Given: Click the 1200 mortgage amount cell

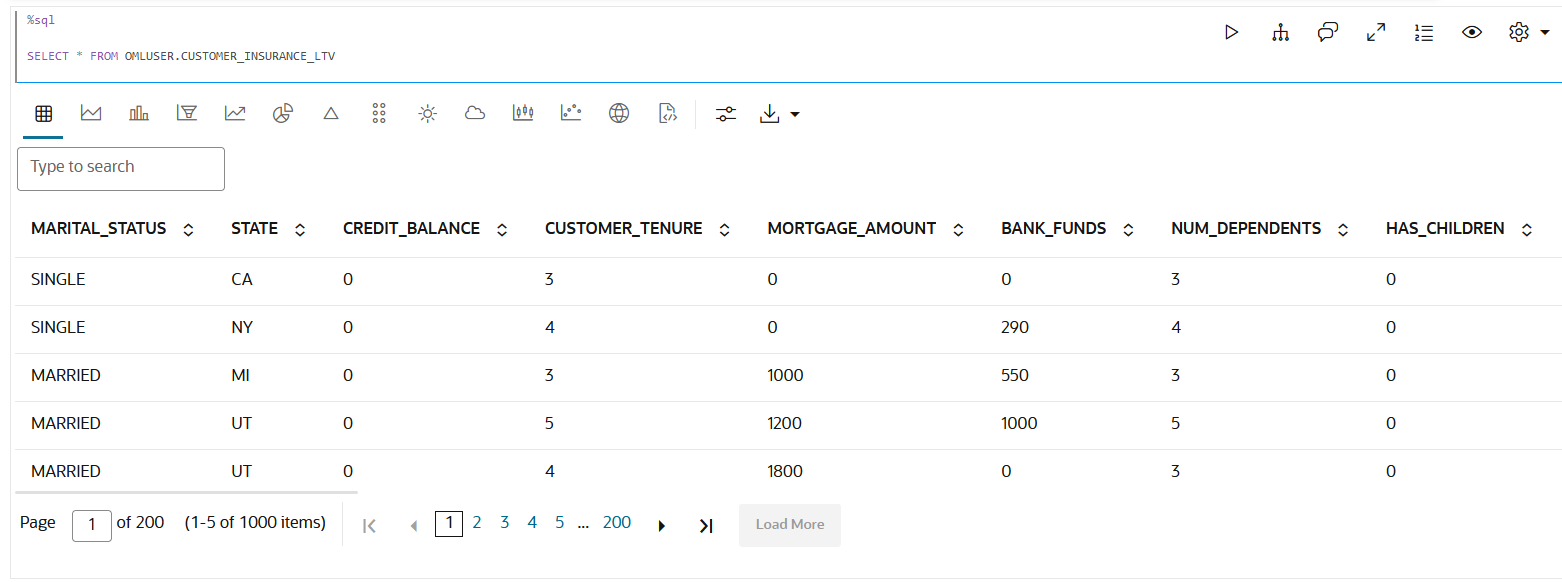Looking at the screenshot, I should tap(785, 423).
